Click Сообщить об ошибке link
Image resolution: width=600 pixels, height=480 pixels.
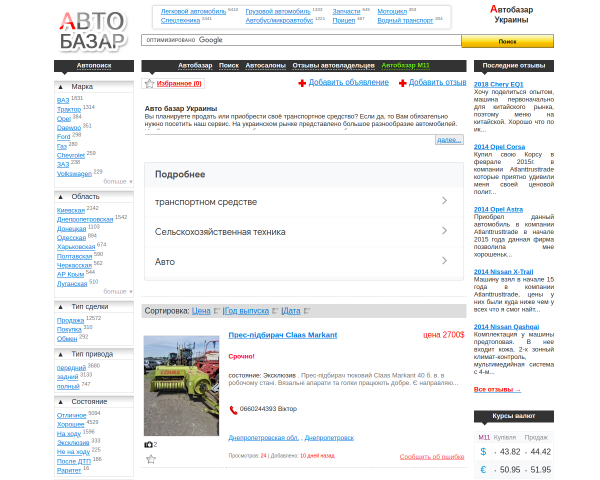[432, 457]
